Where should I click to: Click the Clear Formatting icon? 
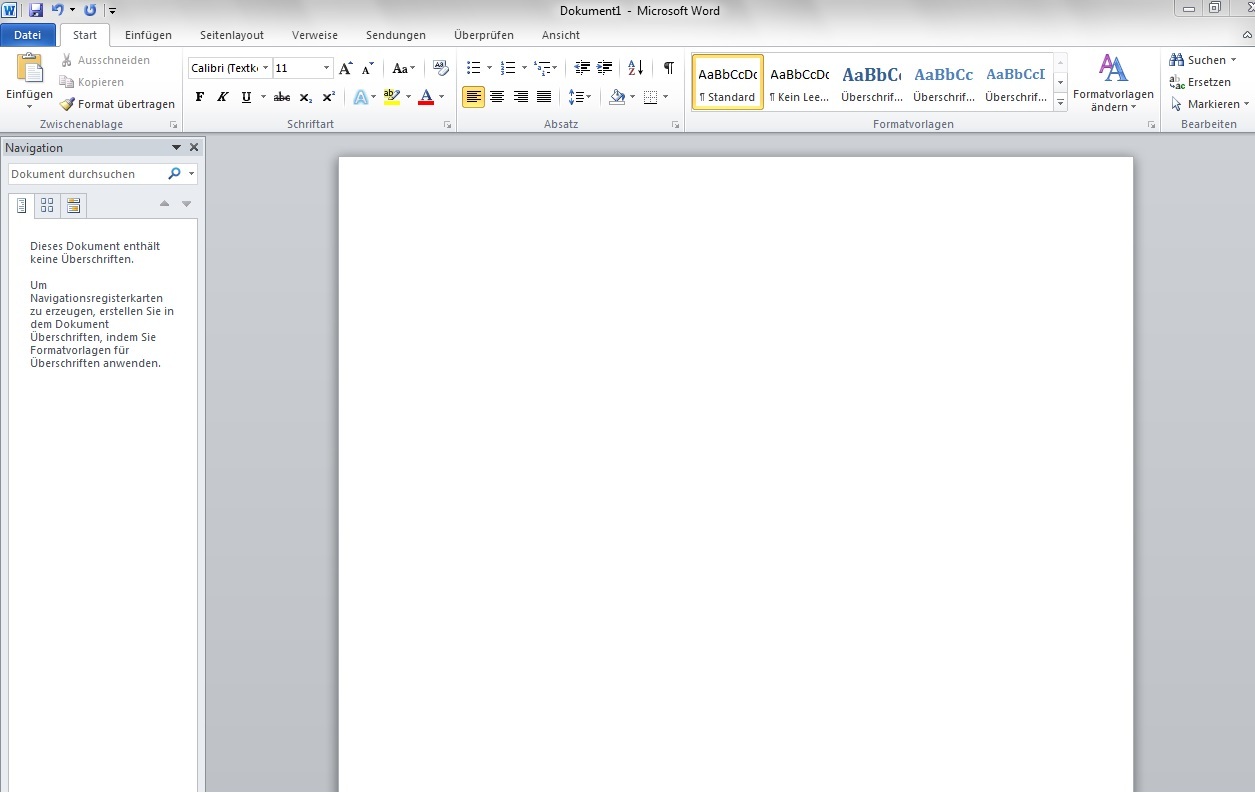pos(441,68)
